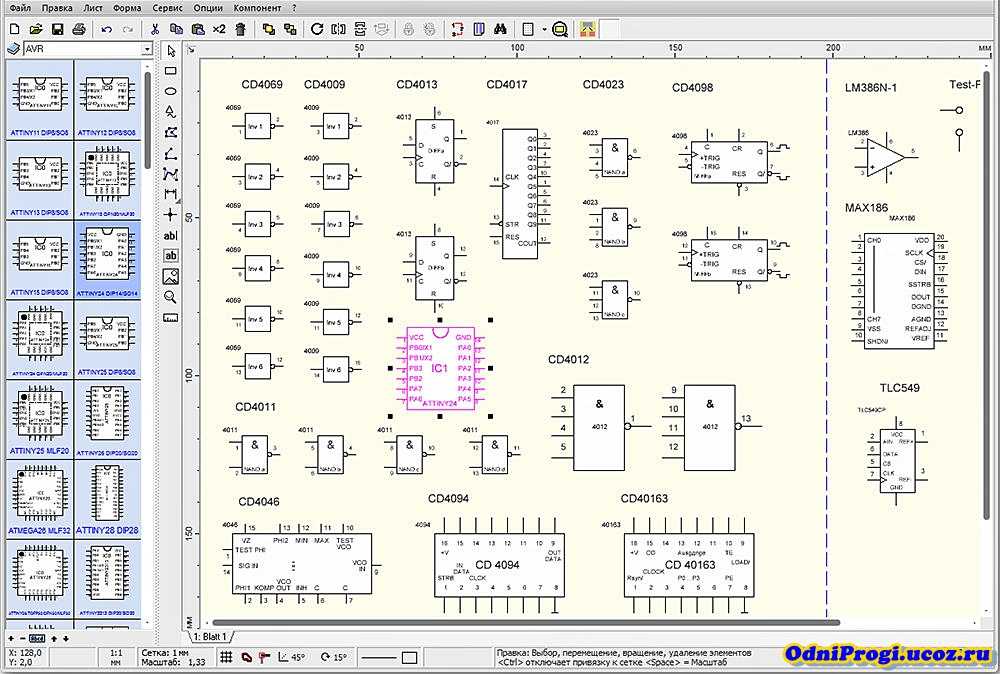Select the pointer tool
The image size is (1000, 674).
pyautogui.click(x=170, y=51)
